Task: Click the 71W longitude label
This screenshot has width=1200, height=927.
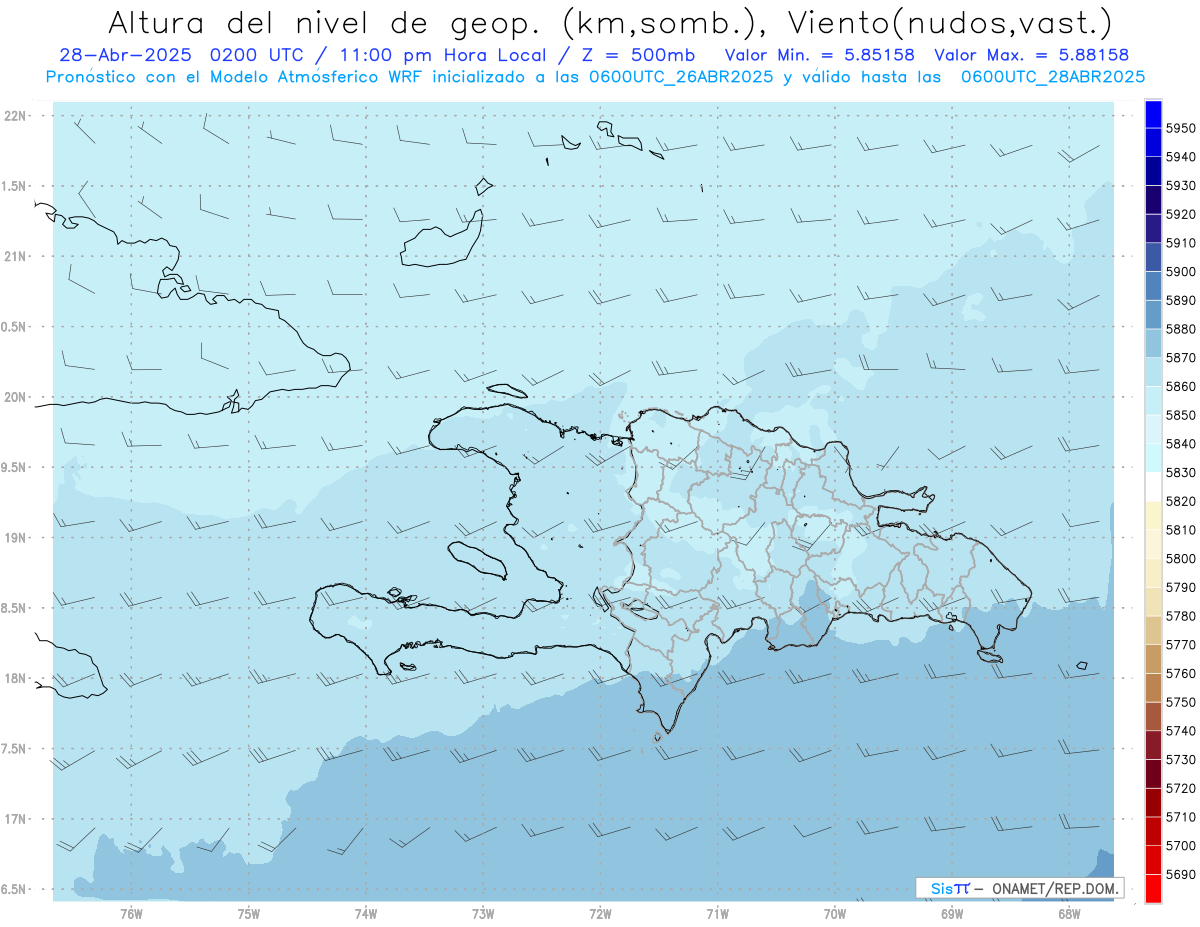Action: 717,913
